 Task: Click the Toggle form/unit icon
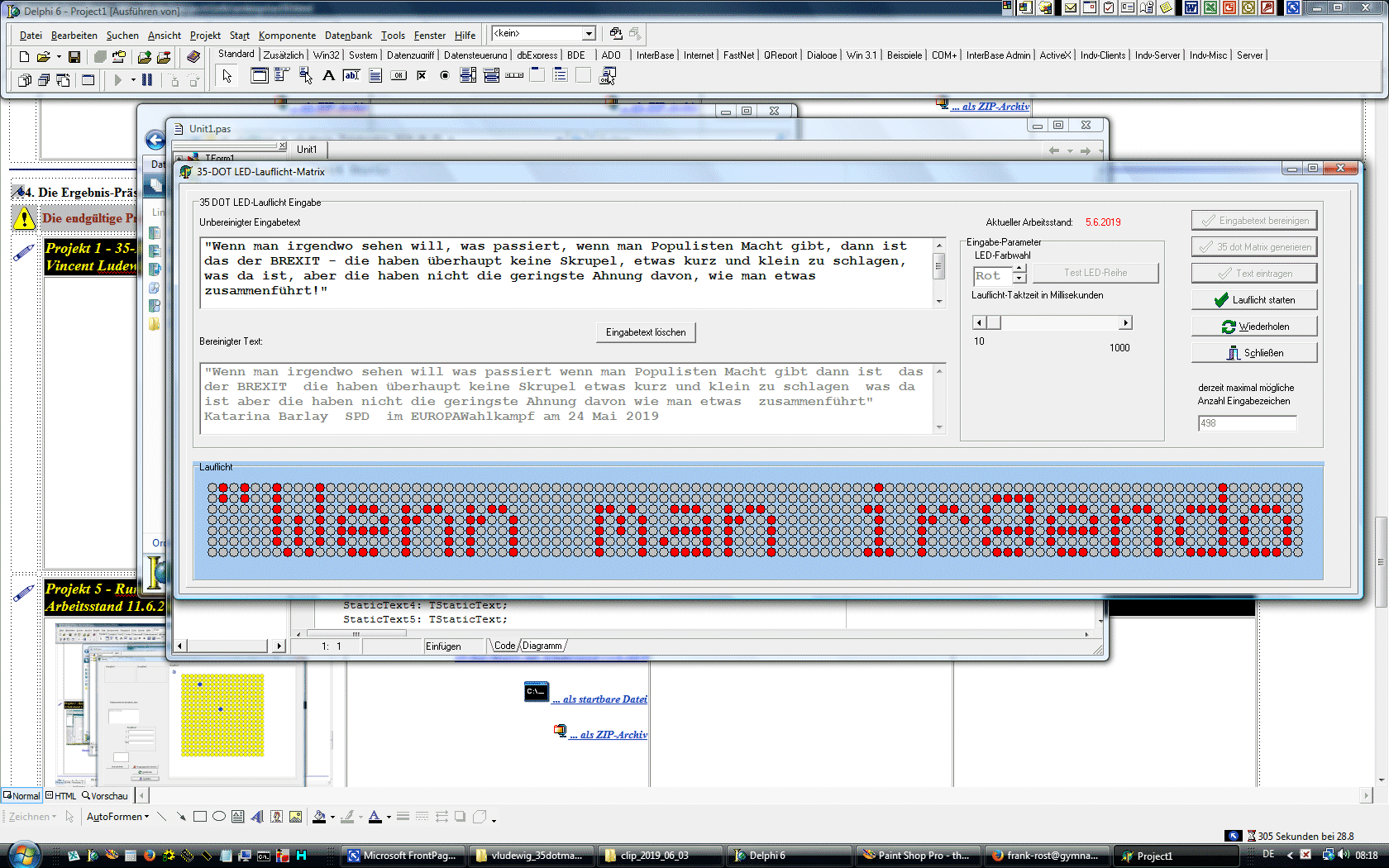63,80
